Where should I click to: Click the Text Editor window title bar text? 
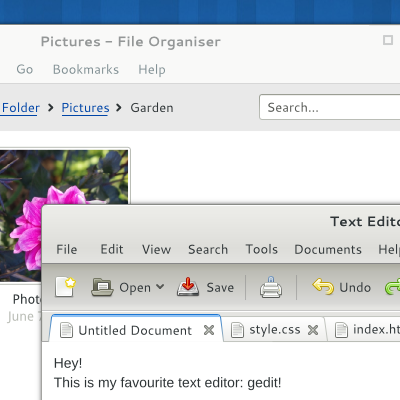pos(365,222)
